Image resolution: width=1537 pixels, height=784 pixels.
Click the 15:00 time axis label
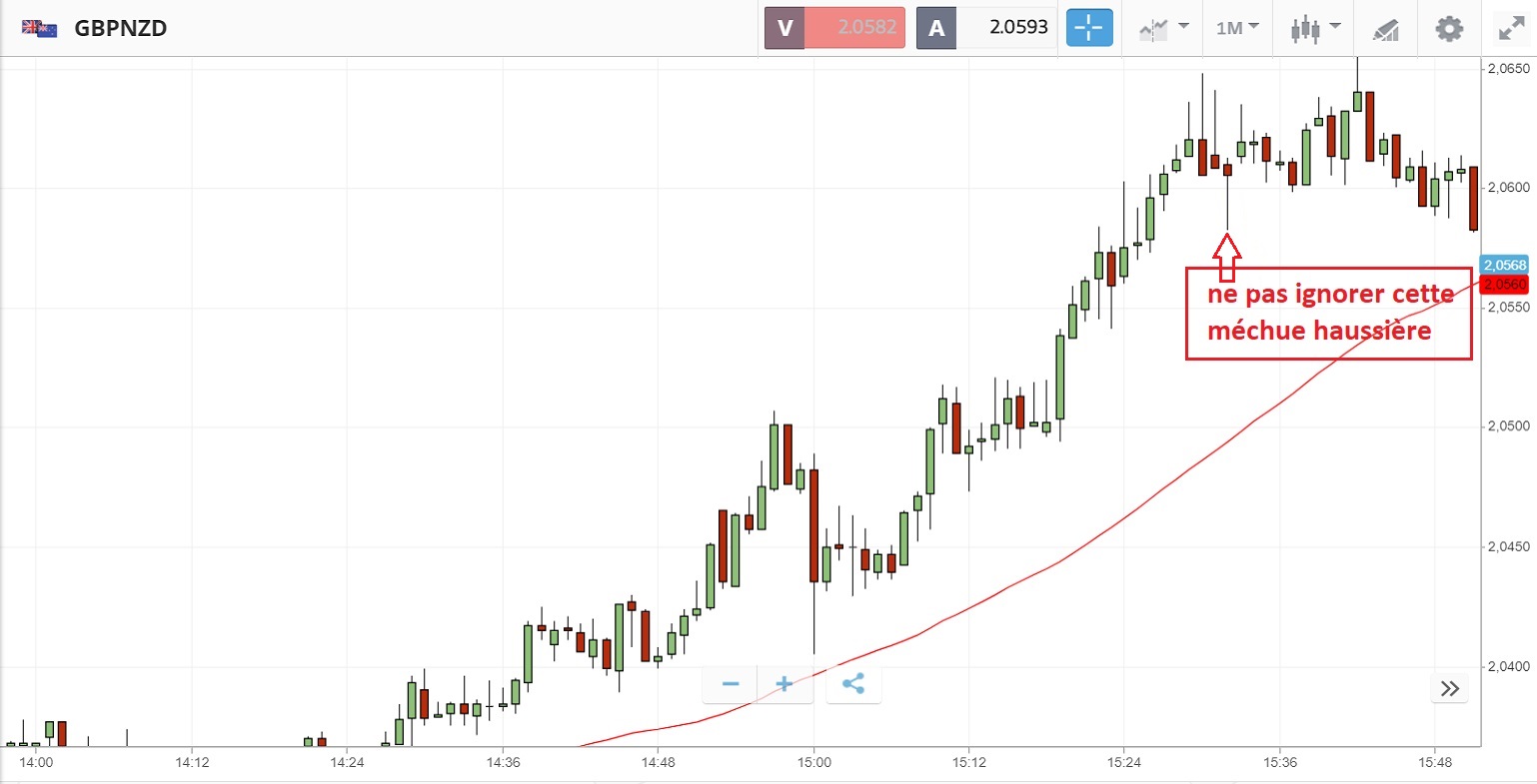[813, 763]
